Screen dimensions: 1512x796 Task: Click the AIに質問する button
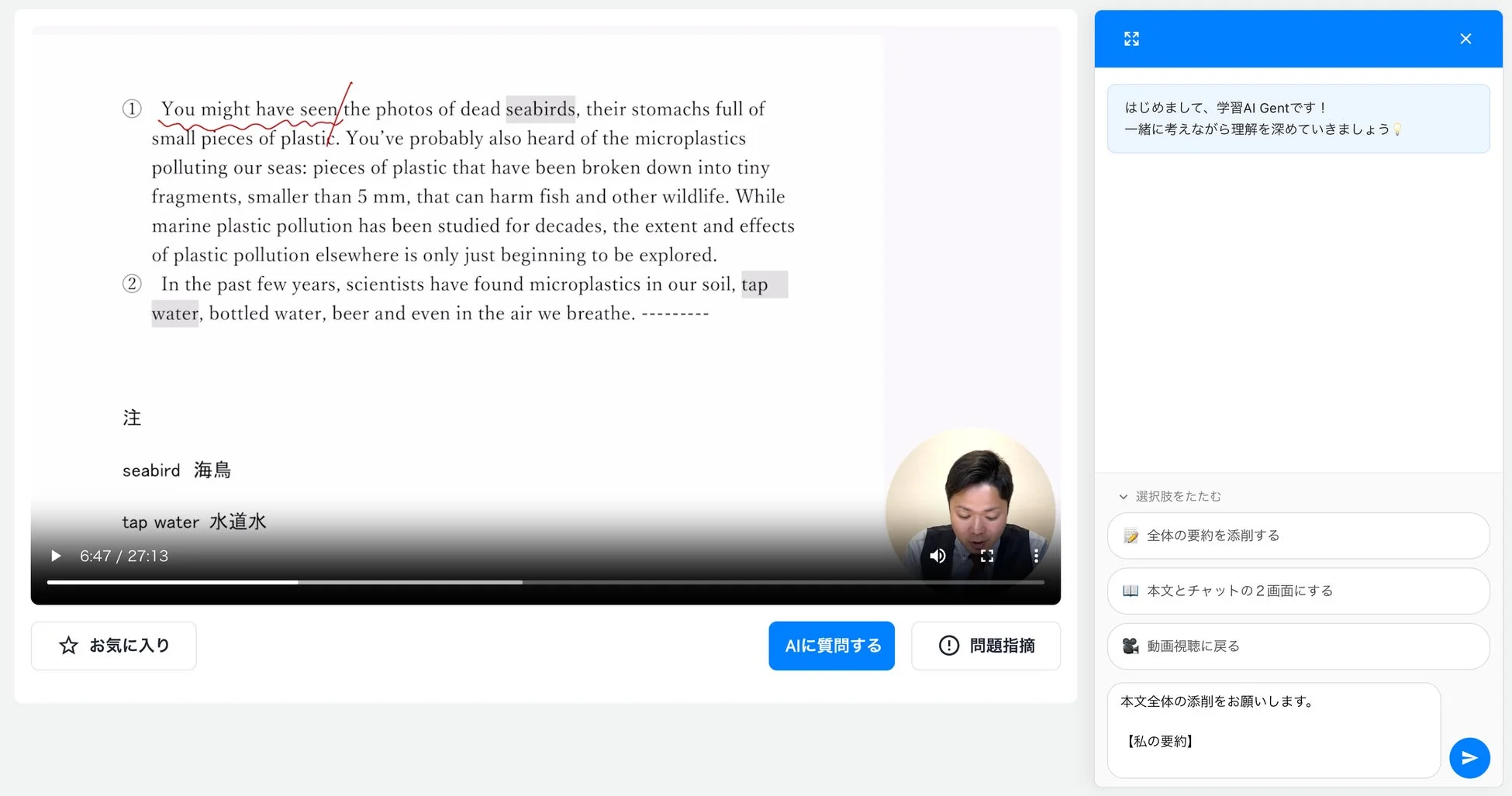coord(832,646)
